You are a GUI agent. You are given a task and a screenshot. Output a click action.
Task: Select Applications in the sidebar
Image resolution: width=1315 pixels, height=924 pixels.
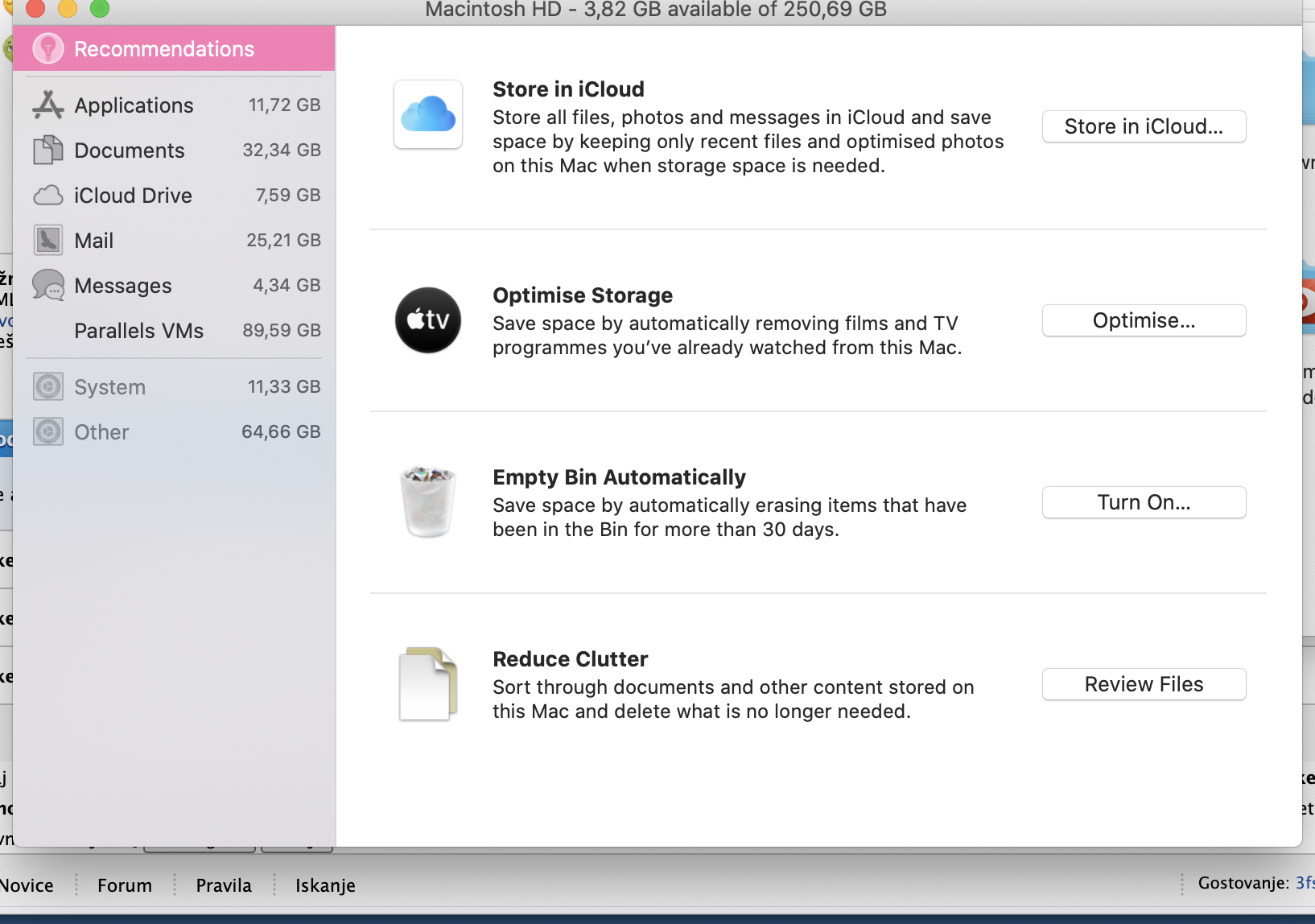pyautogui.click(x=174, y=105)
